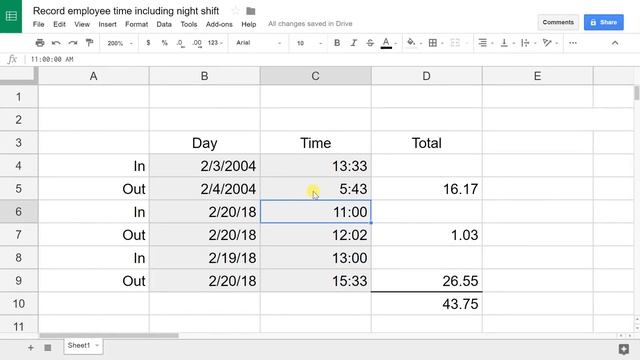Add a new sheet
This screenshot has height=360, width=640.
31,348
